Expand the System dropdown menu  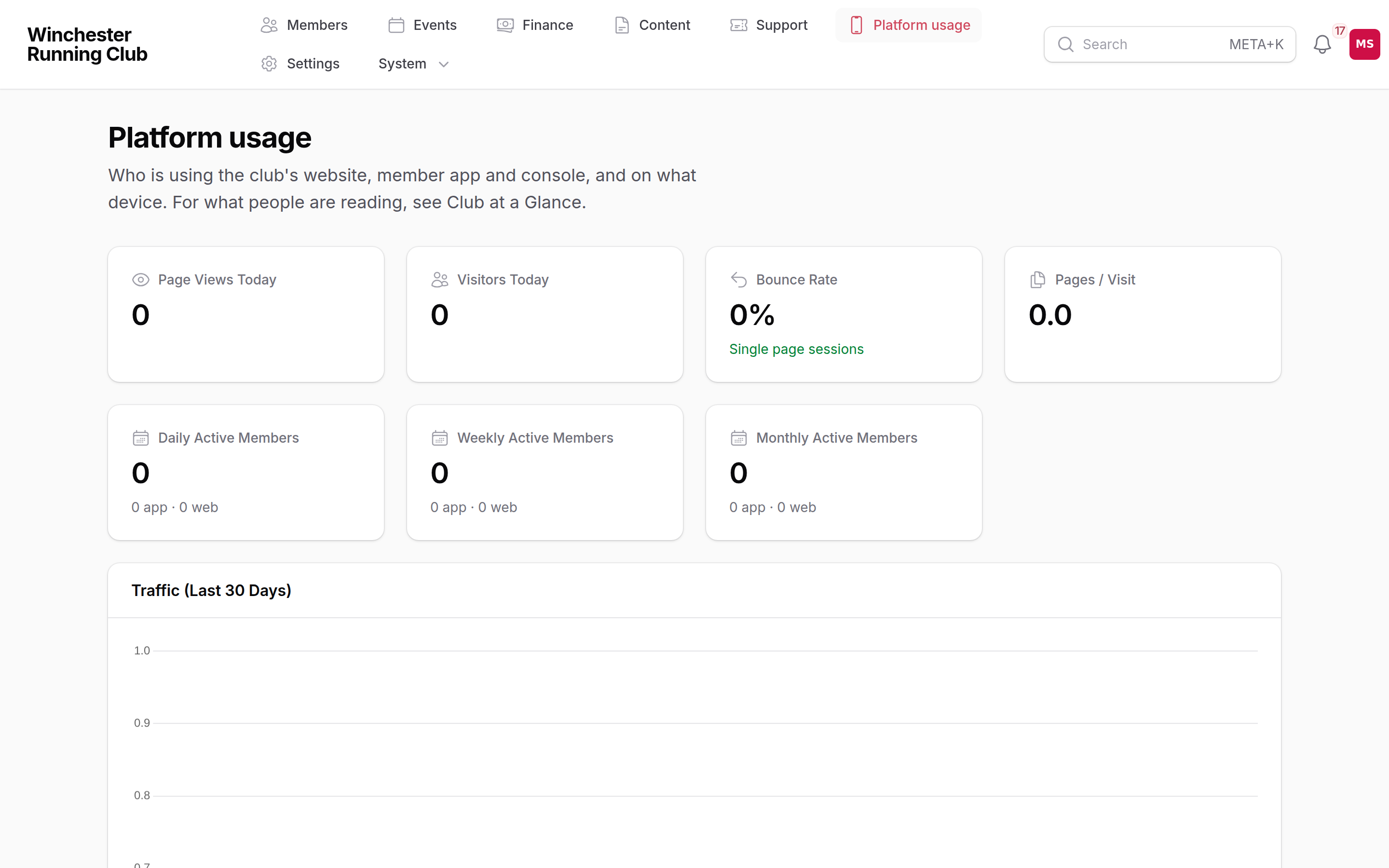(x=413, y=64)
